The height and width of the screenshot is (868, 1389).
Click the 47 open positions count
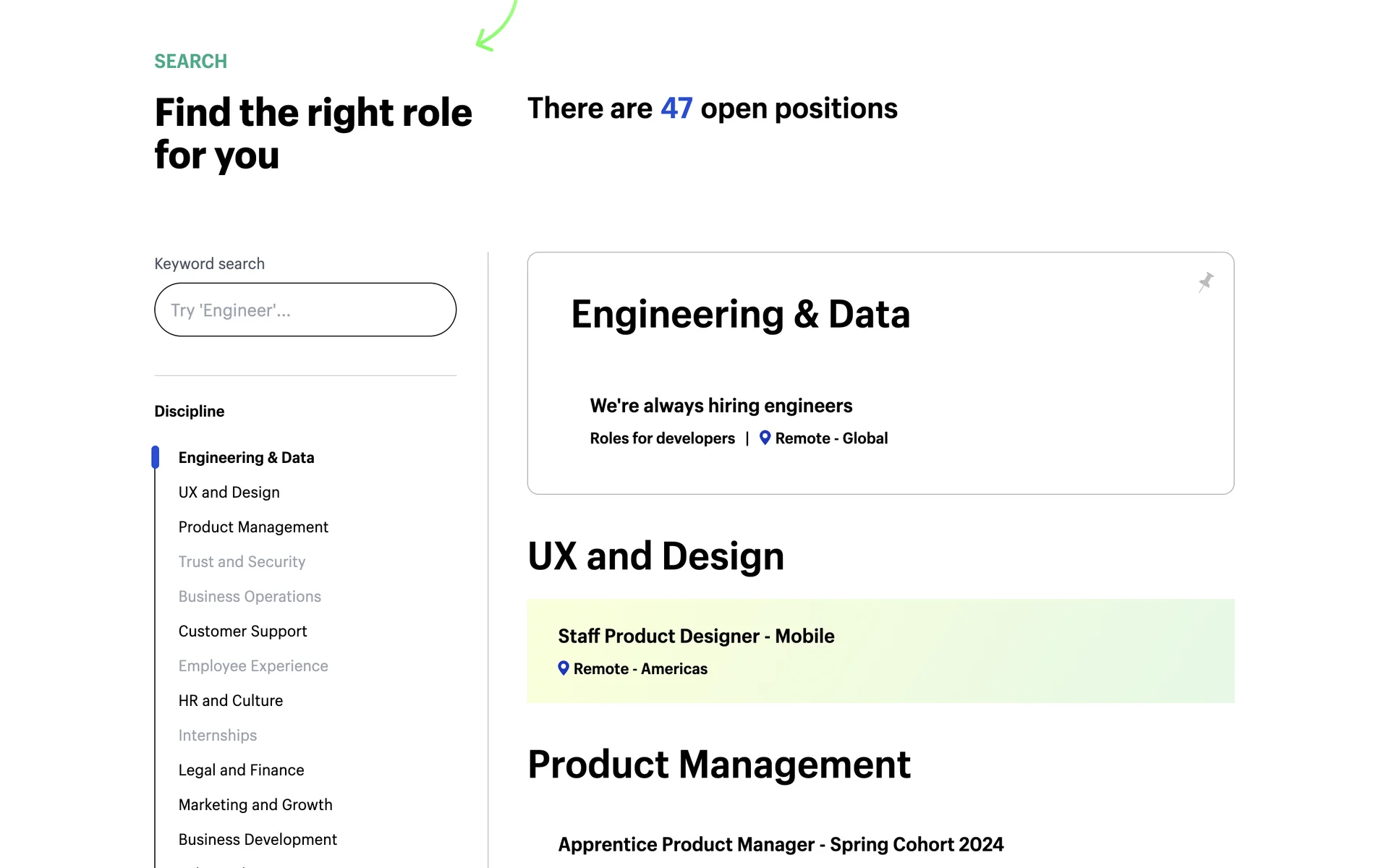coord(676,109)
